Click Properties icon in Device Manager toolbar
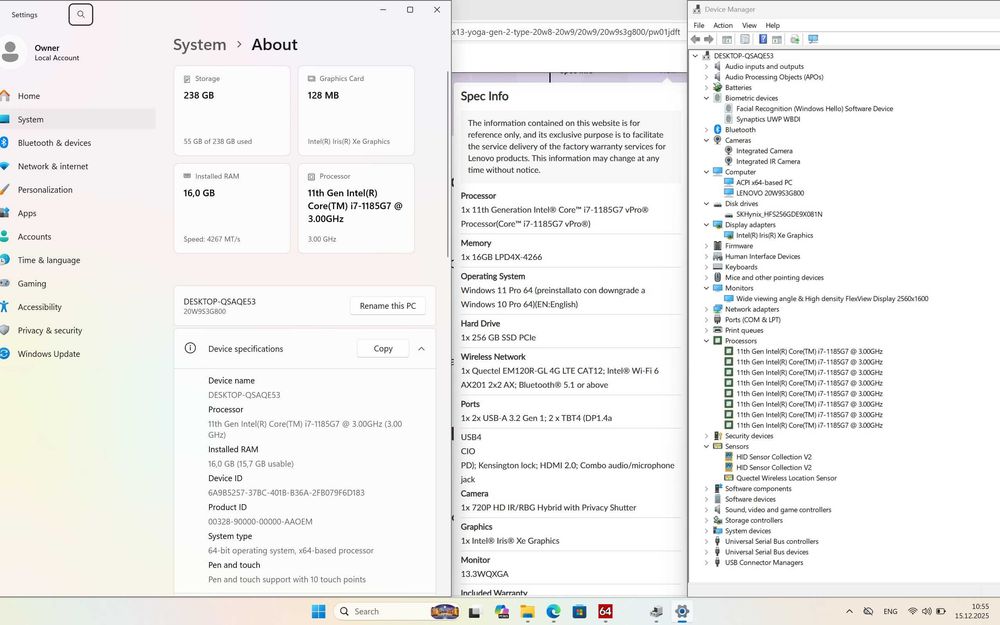 coord(744,39)
